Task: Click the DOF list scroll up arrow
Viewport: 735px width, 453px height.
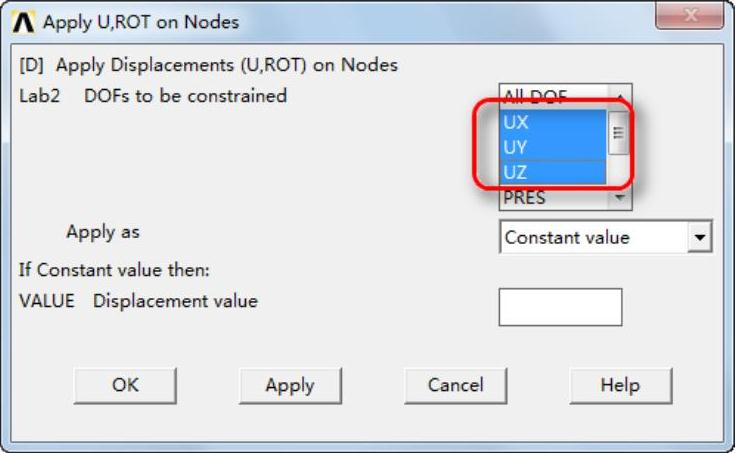Action: pyautogui.click(x=620, y=97)
